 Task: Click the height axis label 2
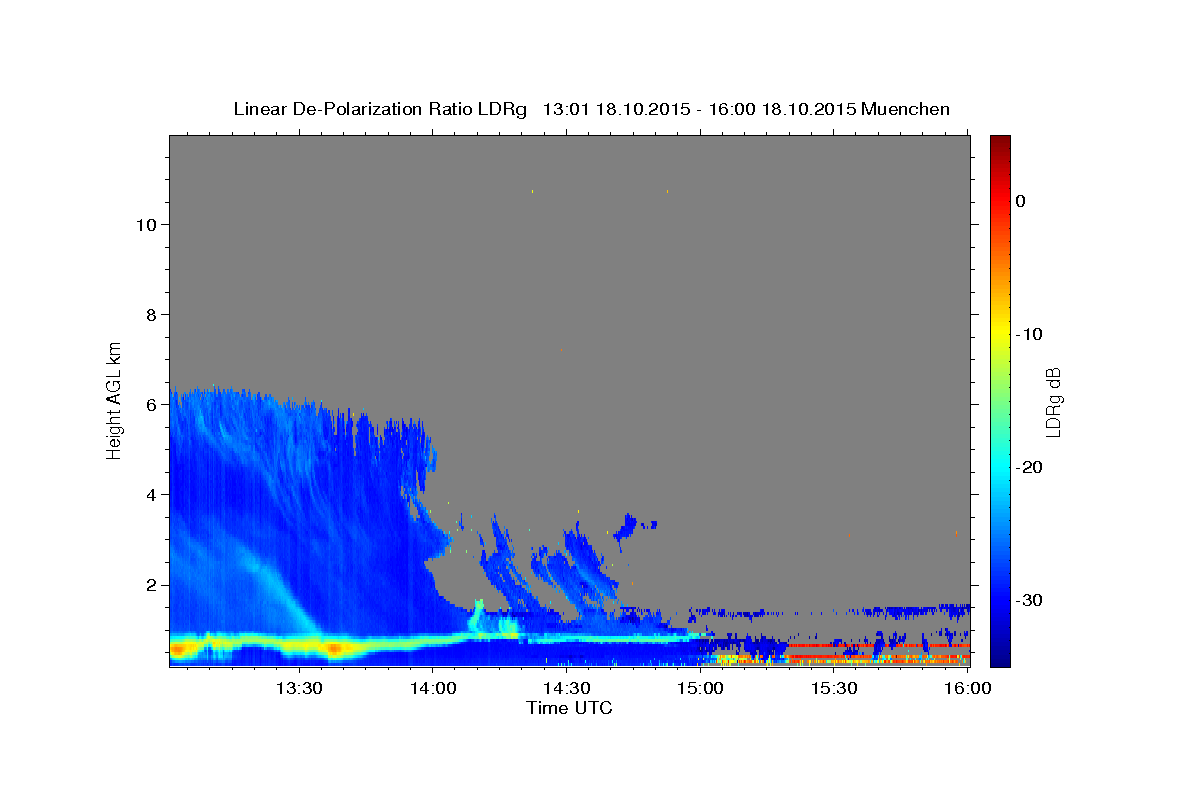click(150, 585)
